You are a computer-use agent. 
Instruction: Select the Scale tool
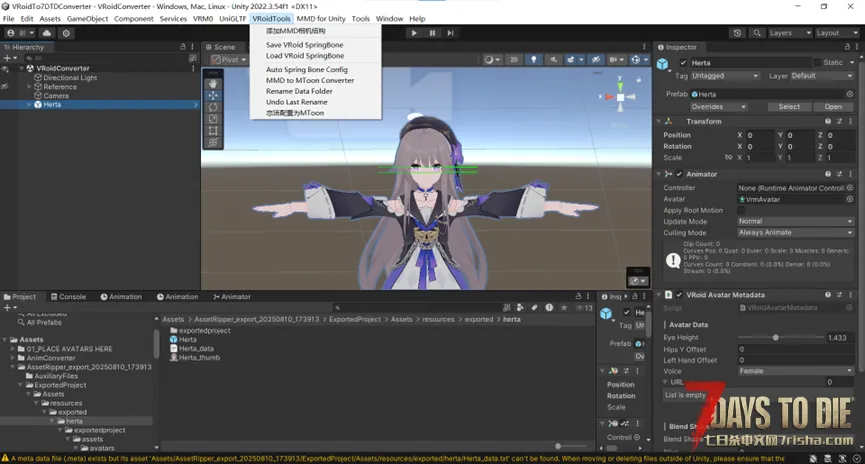tap(213, 119)
